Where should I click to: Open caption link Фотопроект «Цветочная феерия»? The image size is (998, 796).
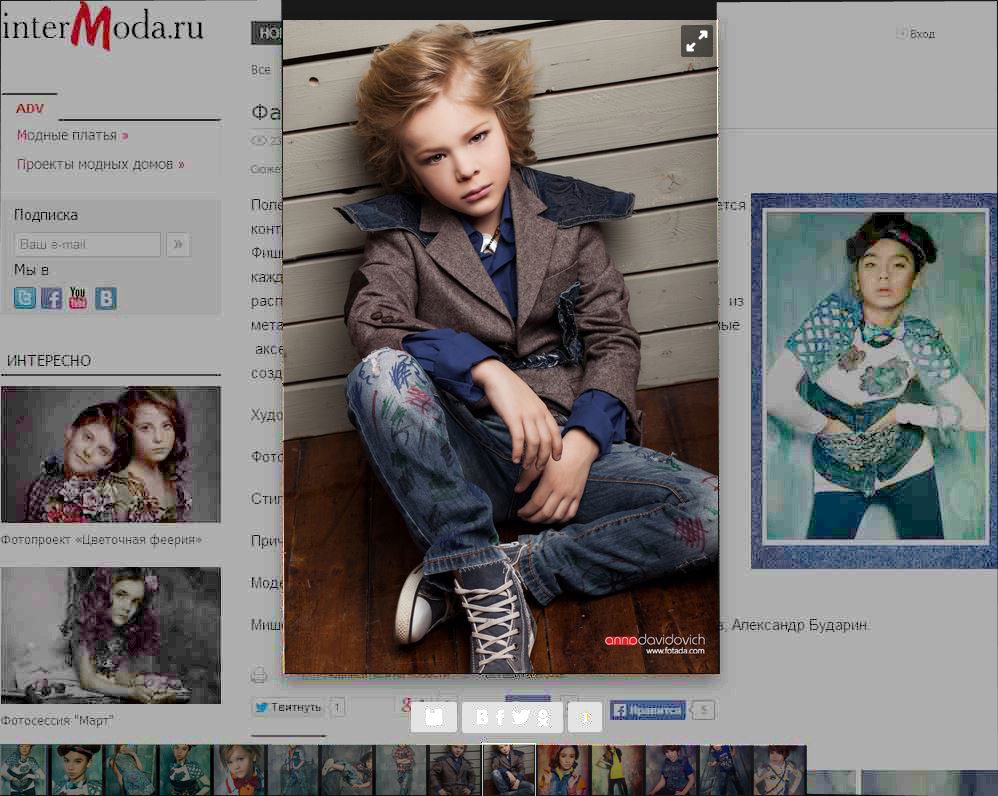101,540
